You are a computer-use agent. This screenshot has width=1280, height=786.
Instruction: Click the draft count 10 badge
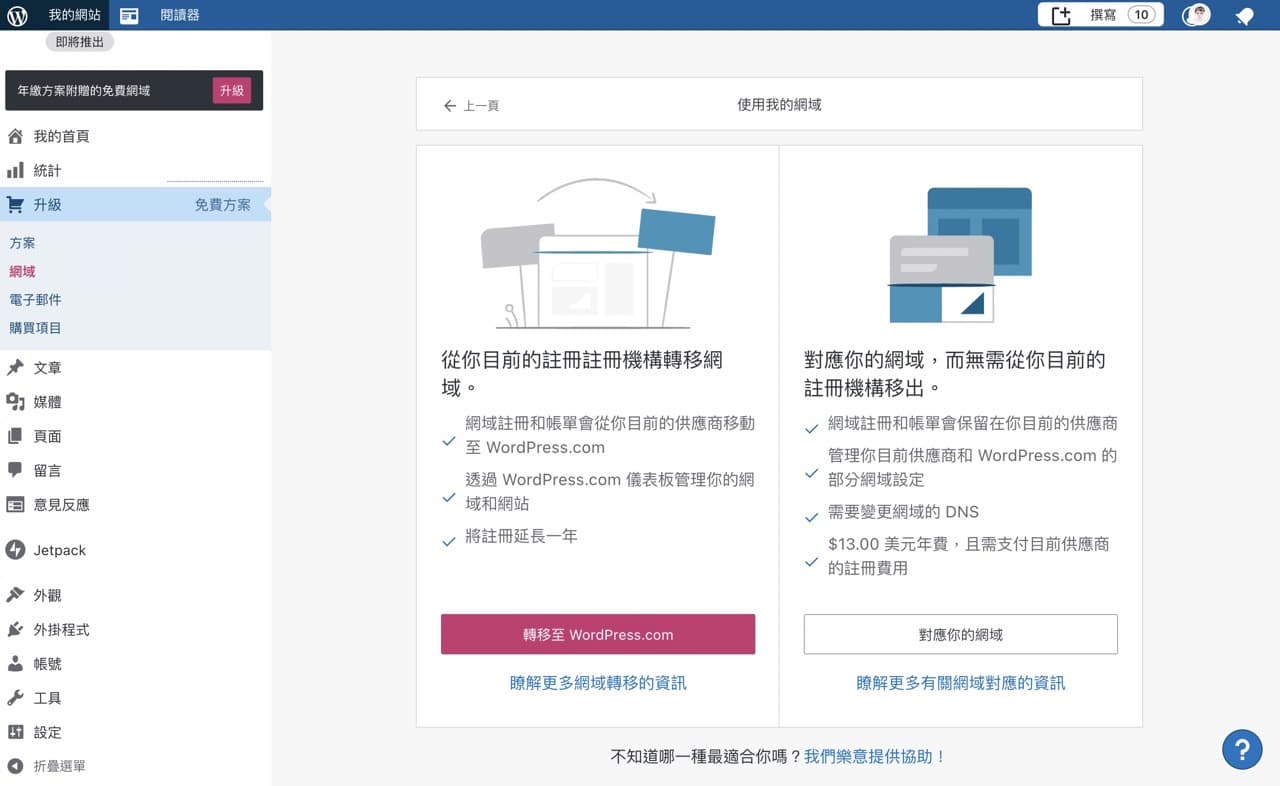tap(1141, 15)
